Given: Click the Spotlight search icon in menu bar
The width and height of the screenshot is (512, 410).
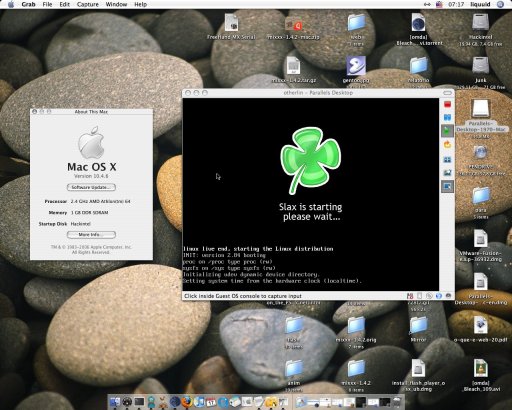Looking at the screenshot, I should [500, 4].
